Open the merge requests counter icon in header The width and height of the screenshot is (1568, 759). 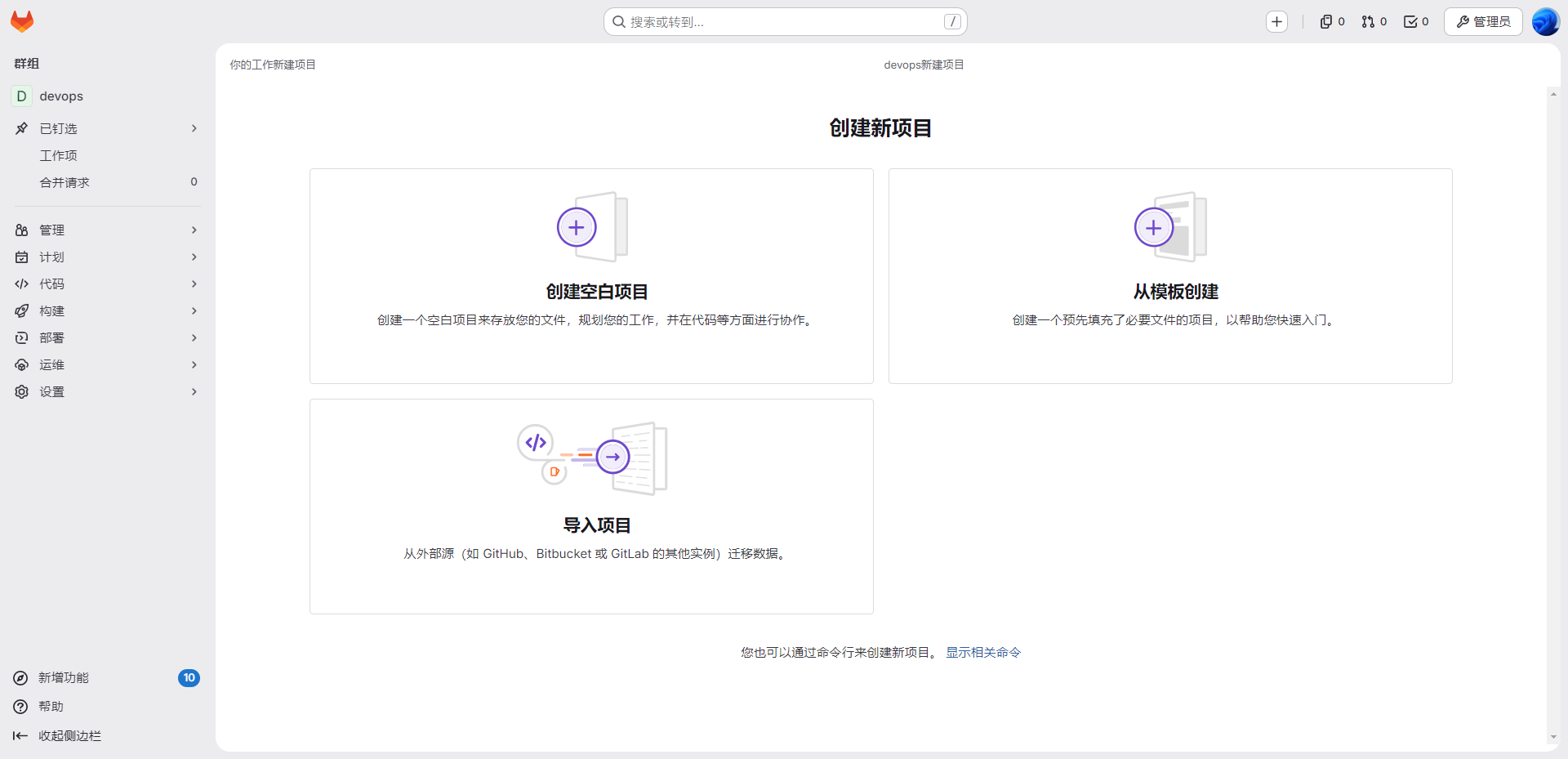pos(1374,22)
